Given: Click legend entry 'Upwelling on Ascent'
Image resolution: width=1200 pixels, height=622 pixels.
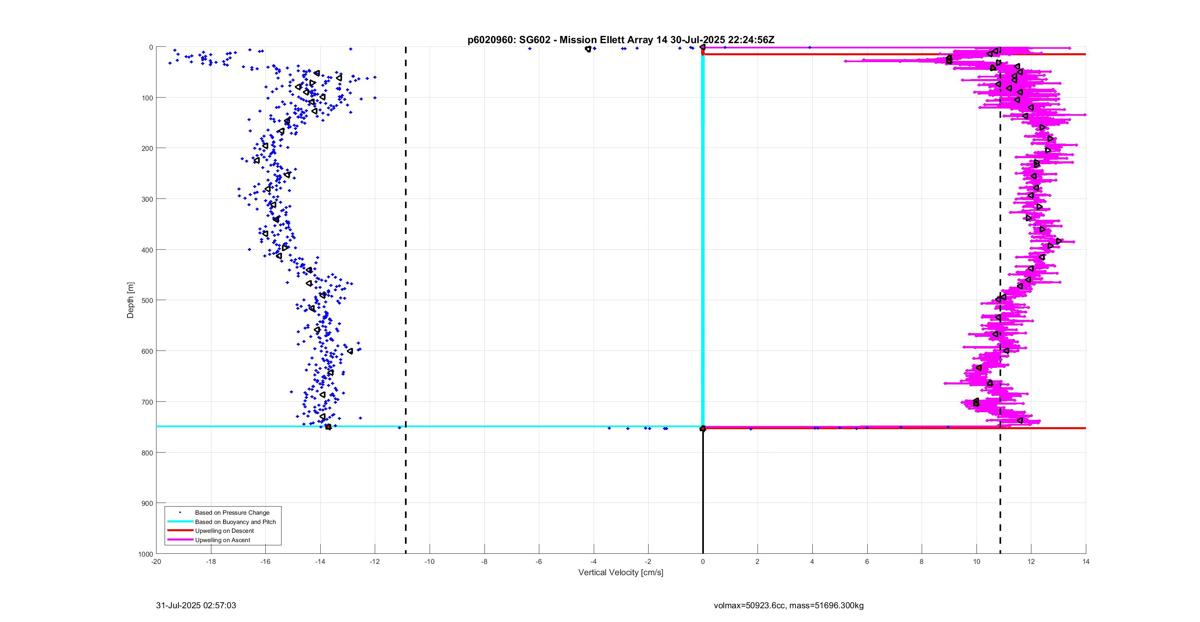Looking at the screenshot, I should [224, 539].
